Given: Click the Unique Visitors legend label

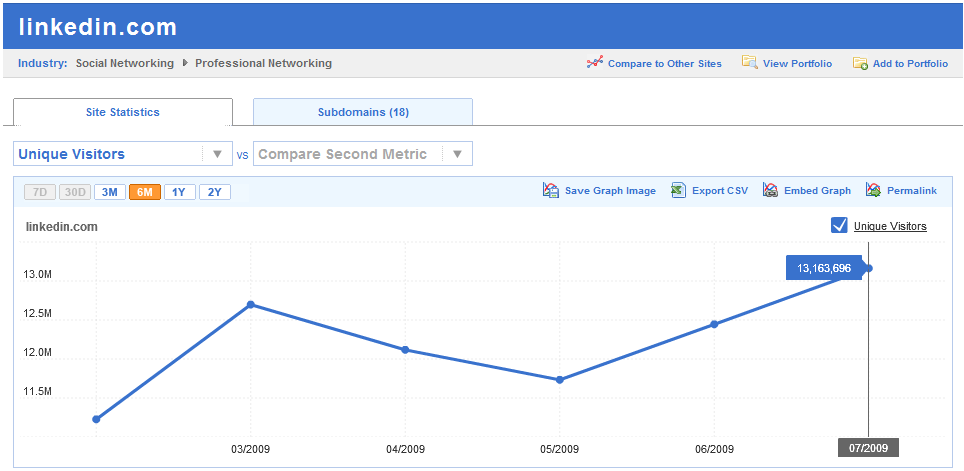Looking at the screenshot, I should pos(890,226).
